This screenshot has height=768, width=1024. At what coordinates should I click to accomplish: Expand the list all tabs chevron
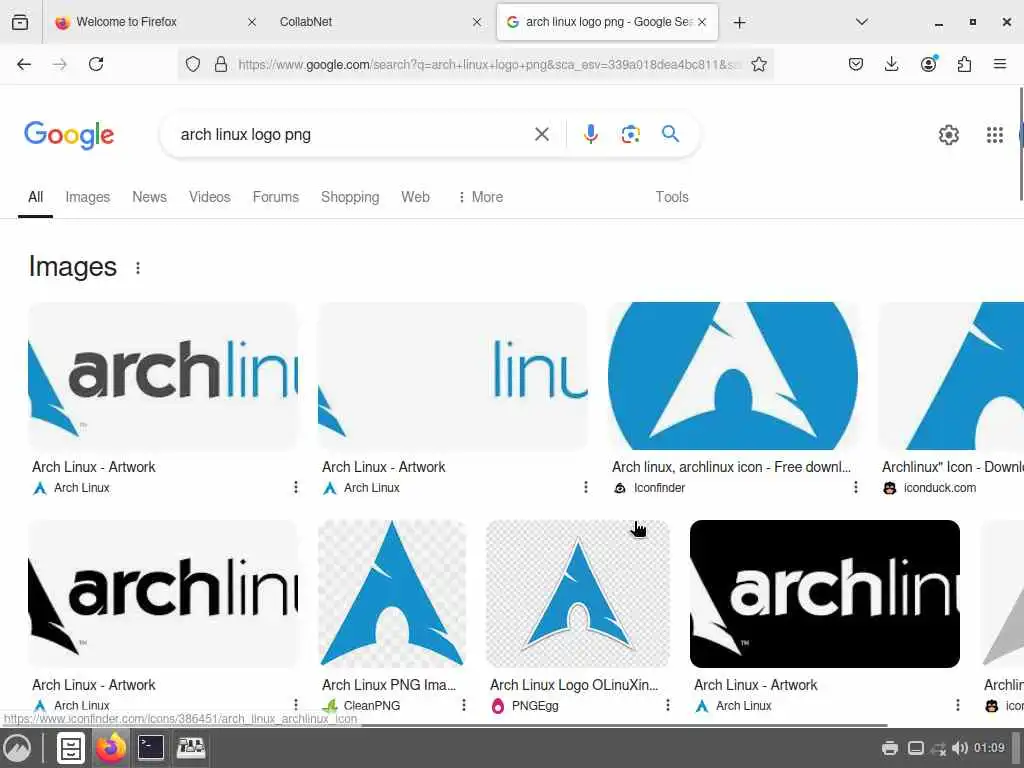tap(861, 22)
